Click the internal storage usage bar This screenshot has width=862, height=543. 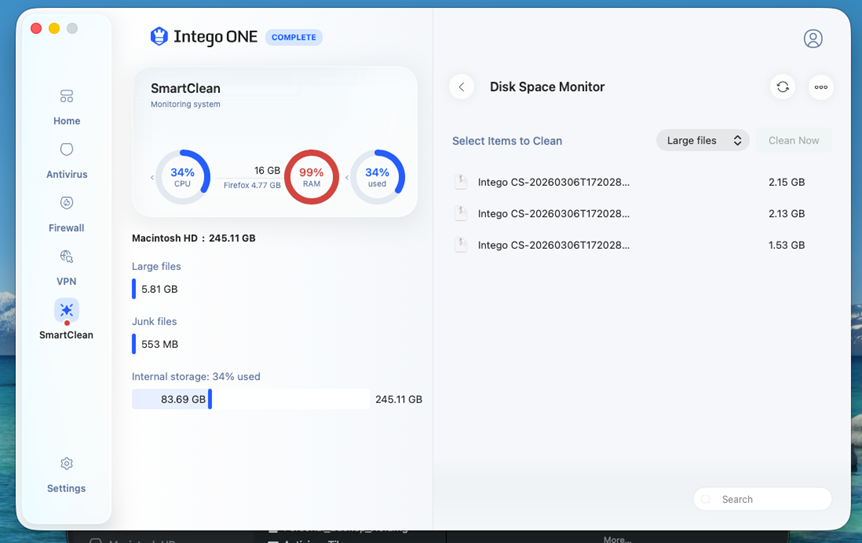(251, 399)
